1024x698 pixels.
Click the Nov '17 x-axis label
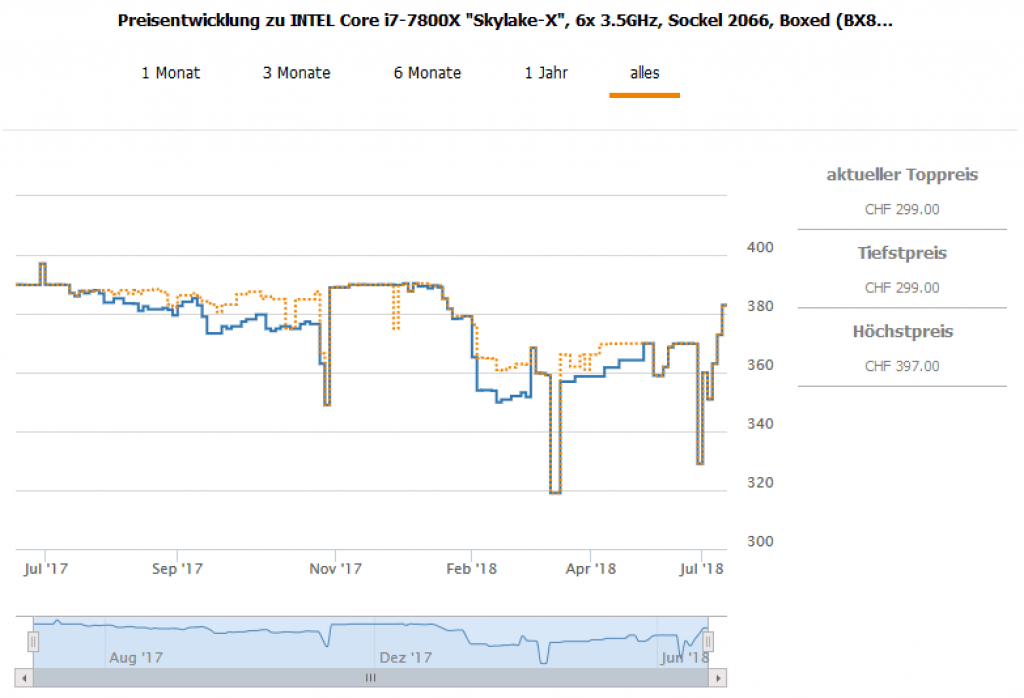coord(335,569)
